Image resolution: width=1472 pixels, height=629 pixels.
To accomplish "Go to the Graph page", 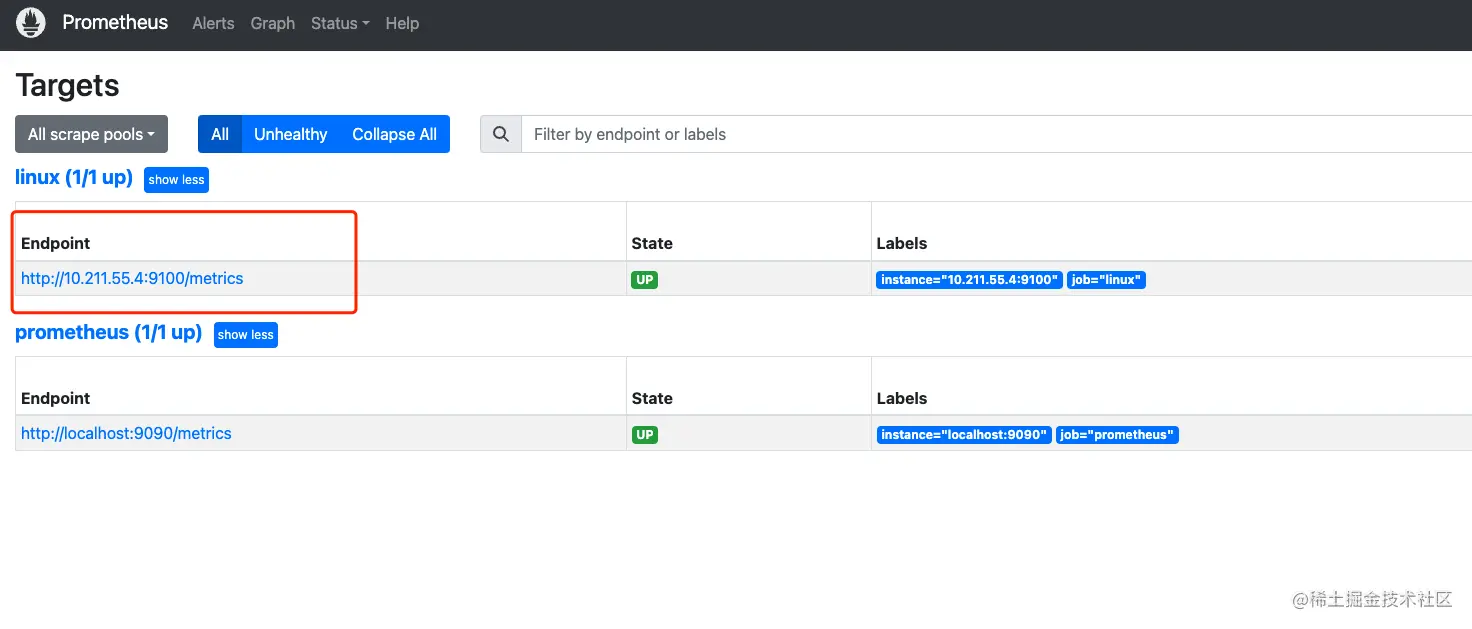I will point(273,23).
